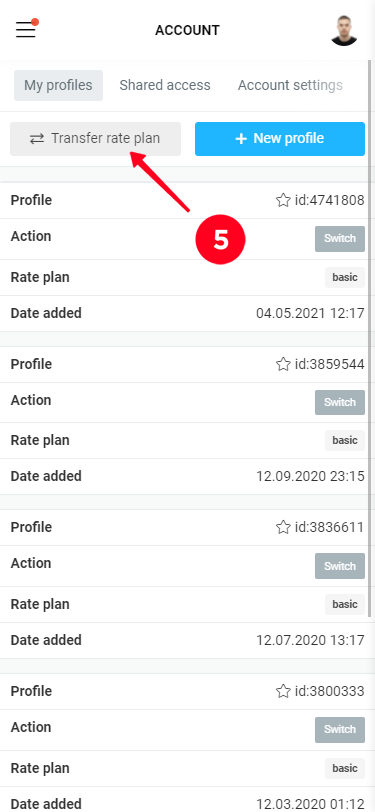Switch to profile id:3800333

(340, 730)
